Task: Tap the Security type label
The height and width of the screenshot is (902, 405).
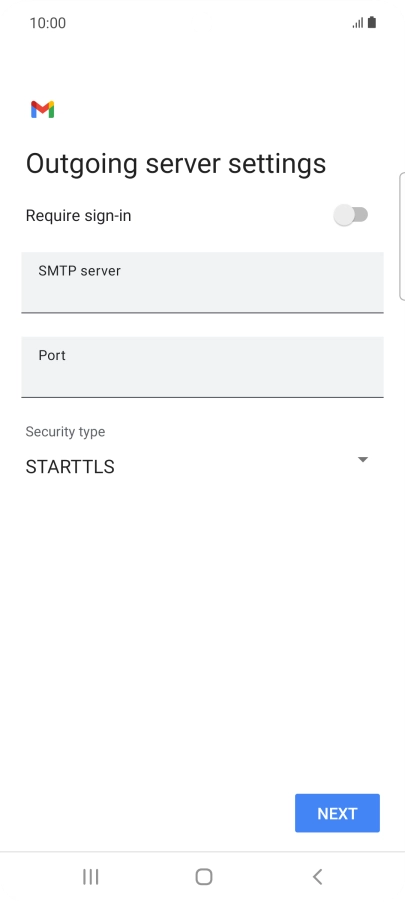Action: click(x=65, y=431)
